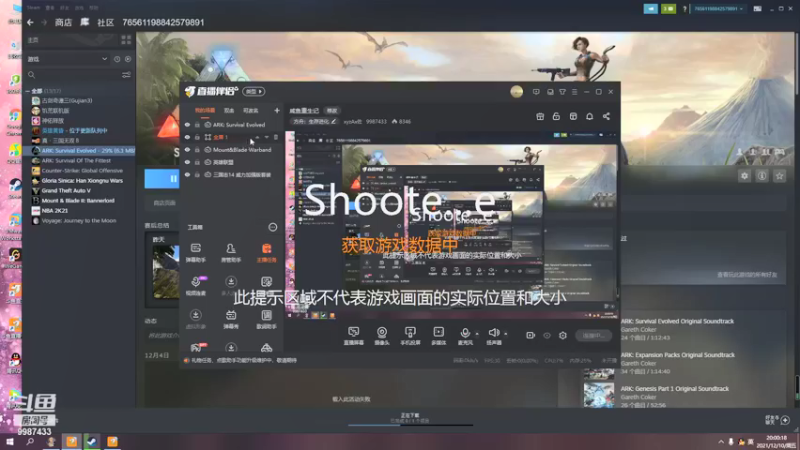
Task: Edit the stream category 方舟：生存进化
Action: pyautogui.click(x=314, y=121)
